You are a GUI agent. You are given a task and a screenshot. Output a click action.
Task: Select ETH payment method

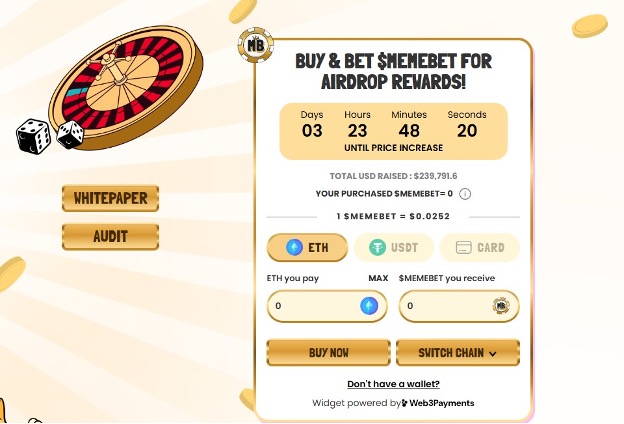coord(308,247)
